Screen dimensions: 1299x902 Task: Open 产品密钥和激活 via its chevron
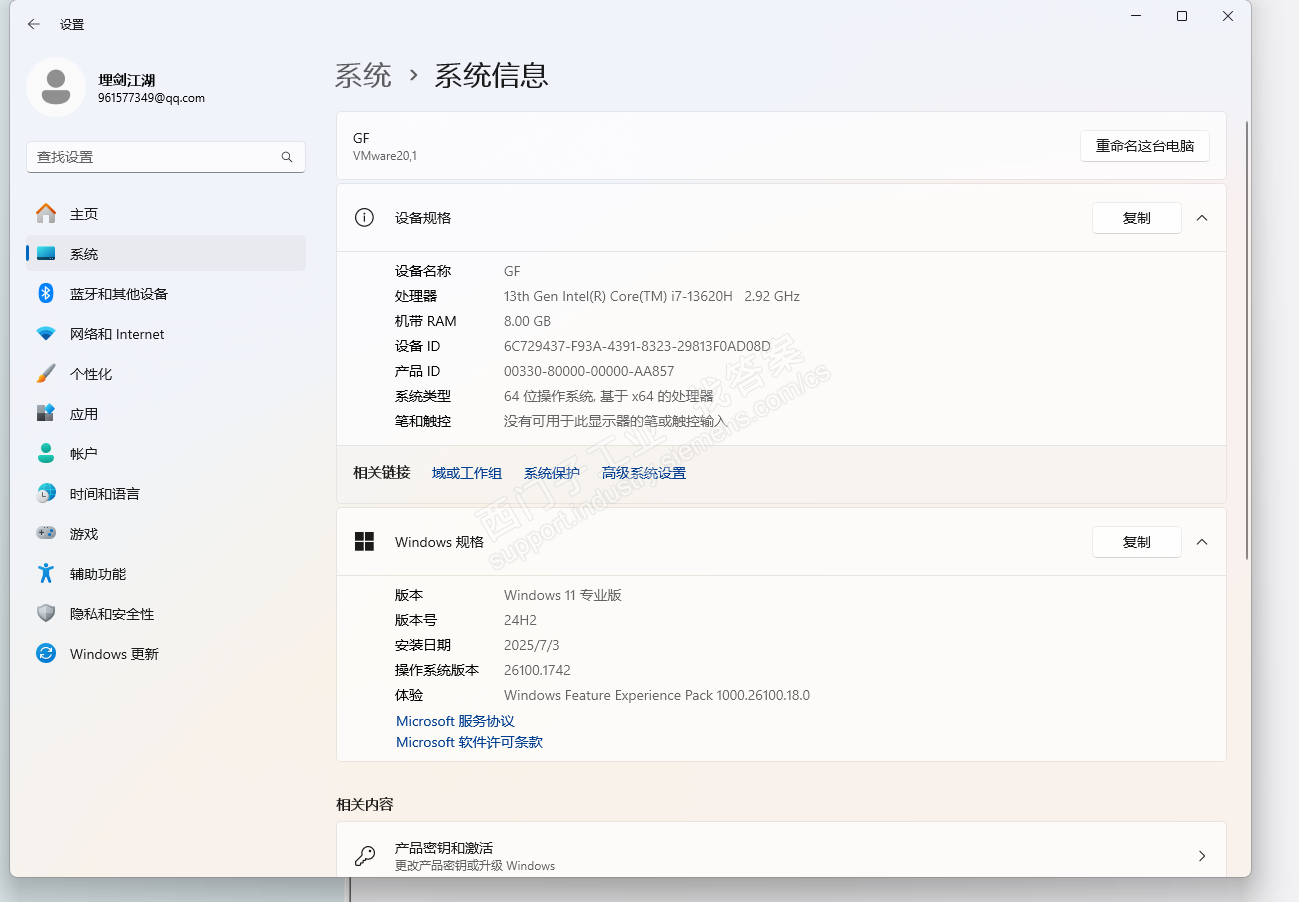(1202, 856)
